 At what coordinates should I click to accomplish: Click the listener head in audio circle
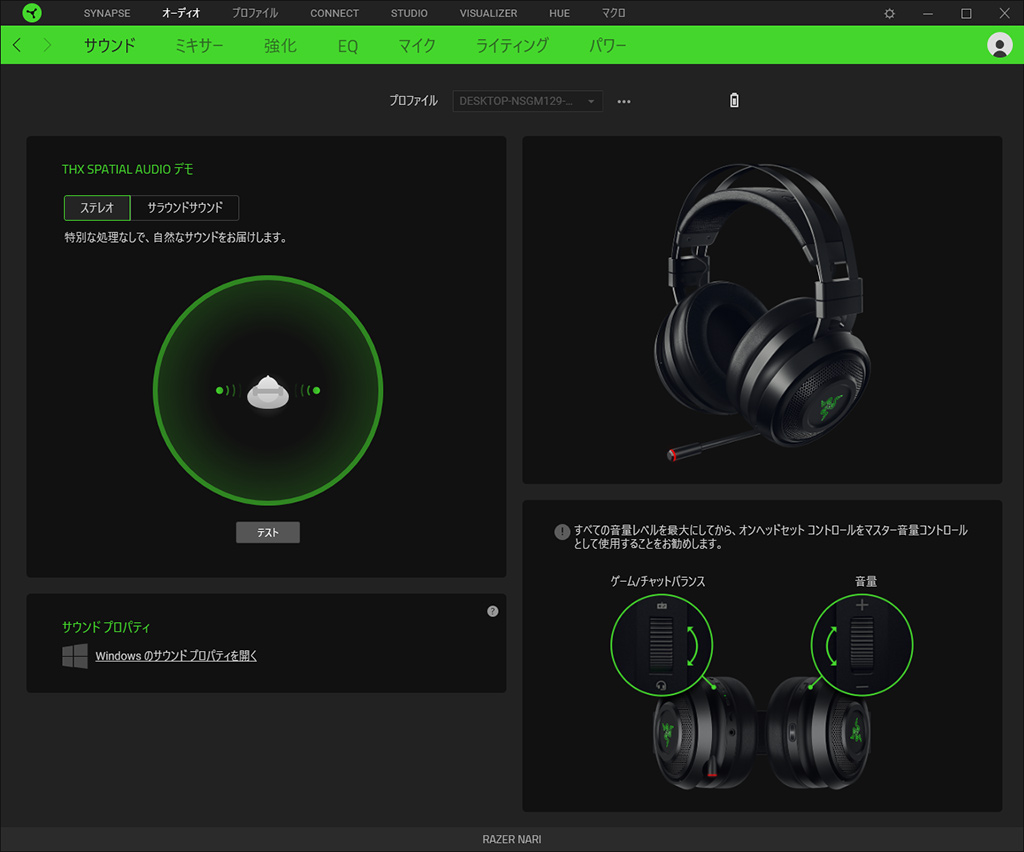pyautogui.click(x=268, y=392)
